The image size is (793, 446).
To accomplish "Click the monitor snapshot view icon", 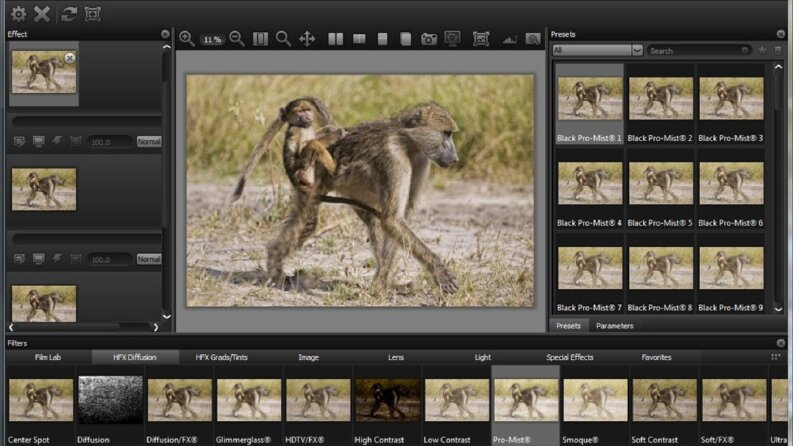I will [452, 38].
